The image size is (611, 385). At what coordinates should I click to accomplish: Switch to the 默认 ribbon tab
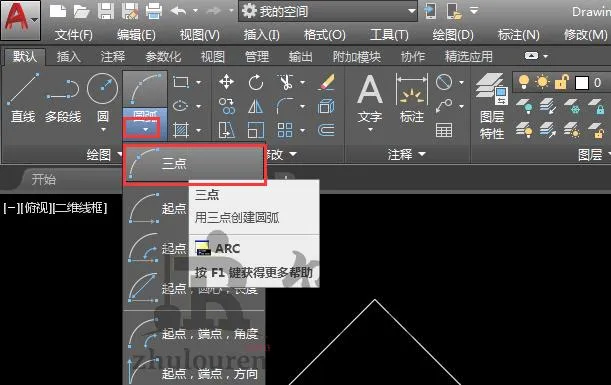(25, 57)
